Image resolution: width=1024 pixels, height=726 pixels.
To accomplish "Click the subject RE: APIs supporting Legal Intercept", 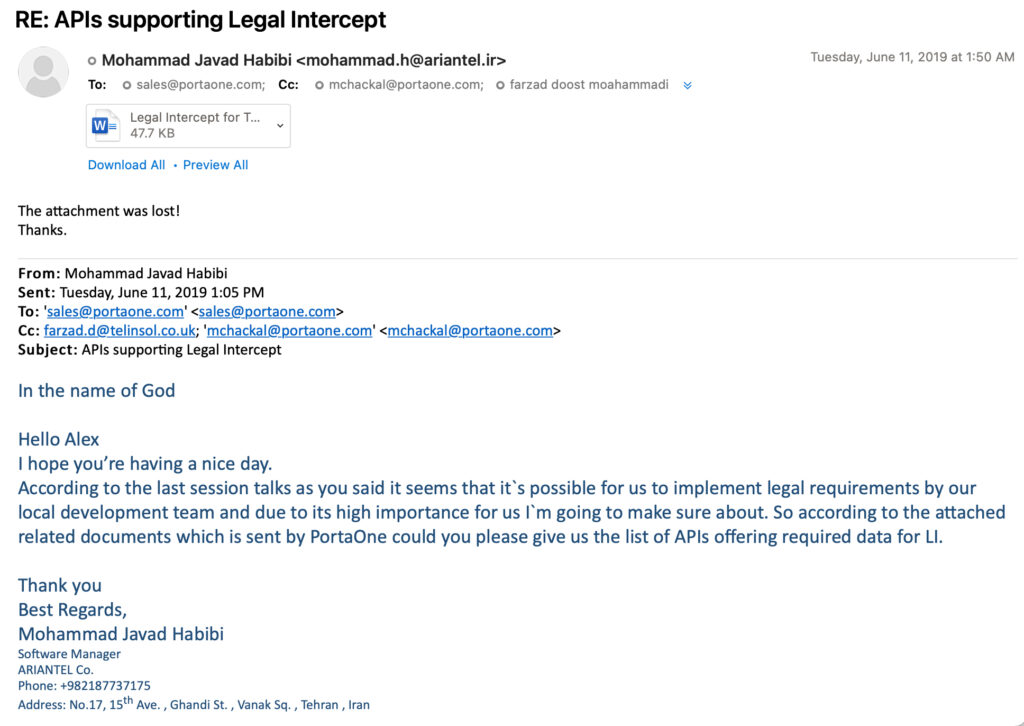I will pos(198,19).
